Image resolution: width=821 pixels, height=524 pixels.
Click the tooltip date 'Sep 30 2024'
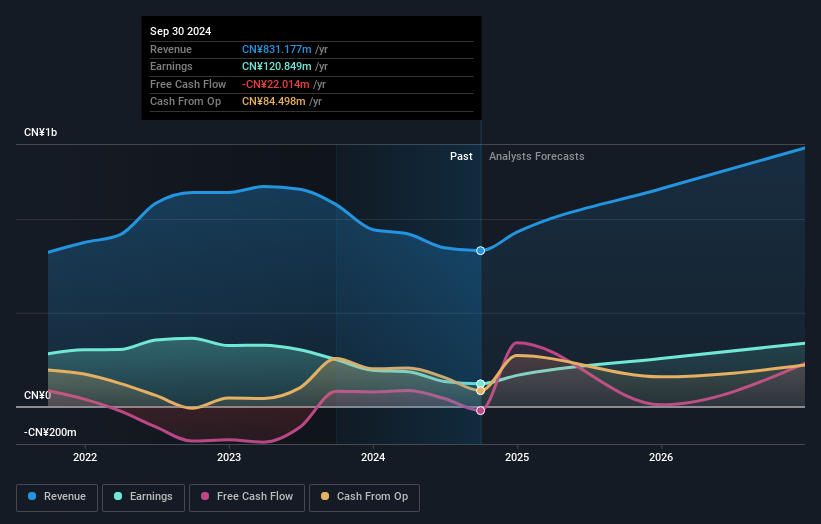pos(181,31)
